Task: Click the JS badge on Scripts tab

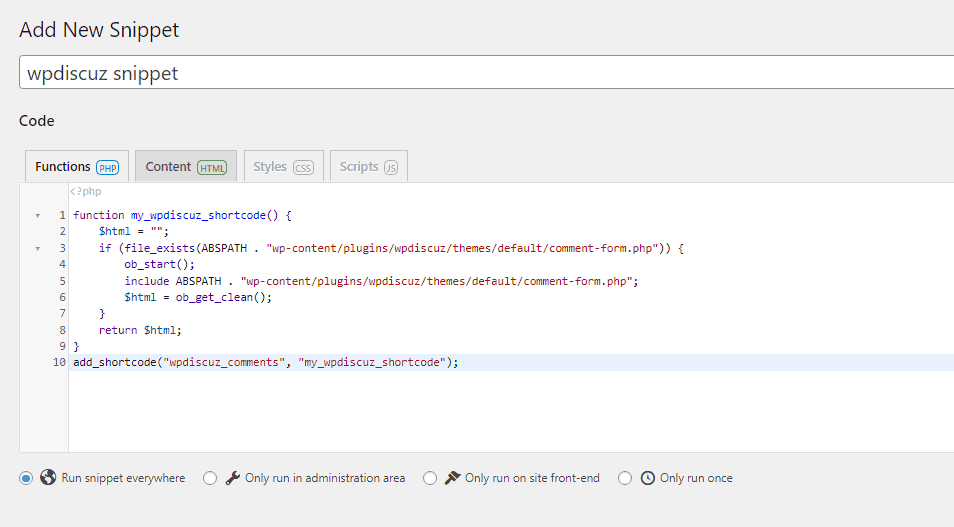Action: 391,168
